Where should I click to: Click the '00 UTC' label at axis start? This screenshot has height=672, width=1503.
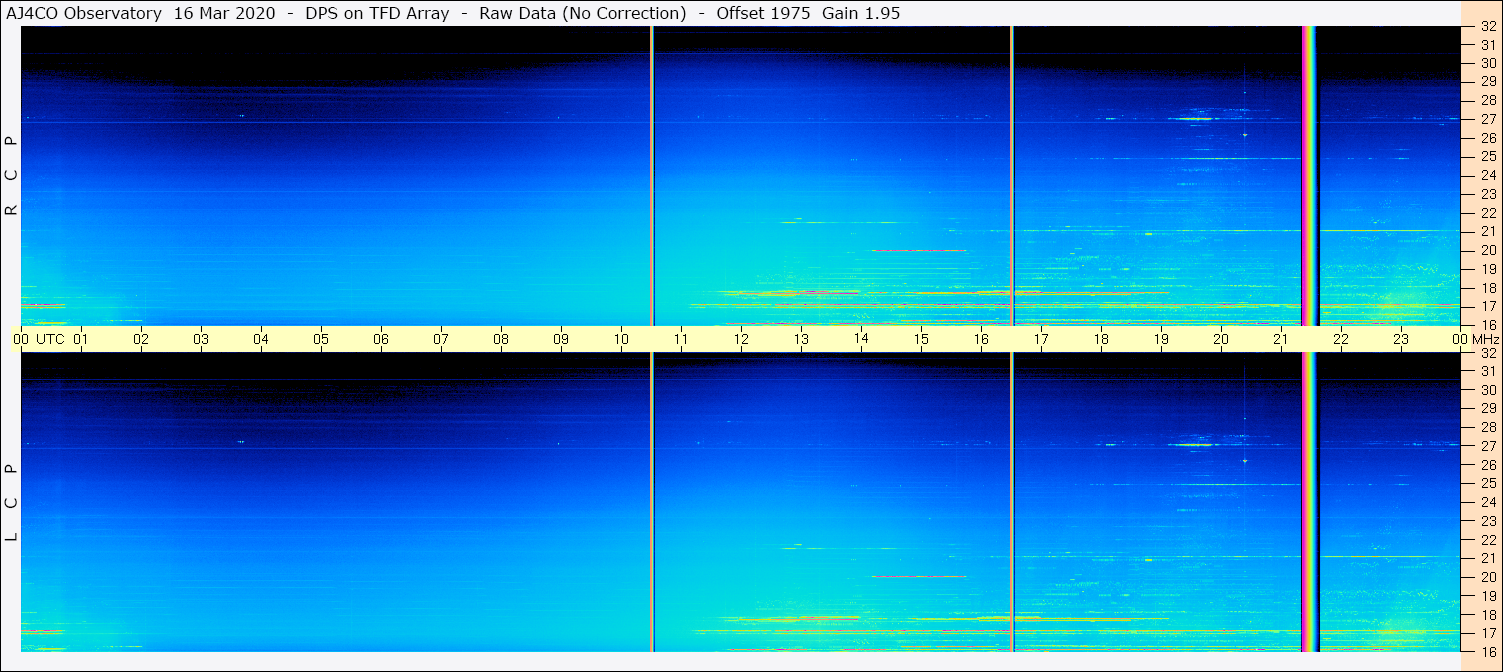pos(39,339)
